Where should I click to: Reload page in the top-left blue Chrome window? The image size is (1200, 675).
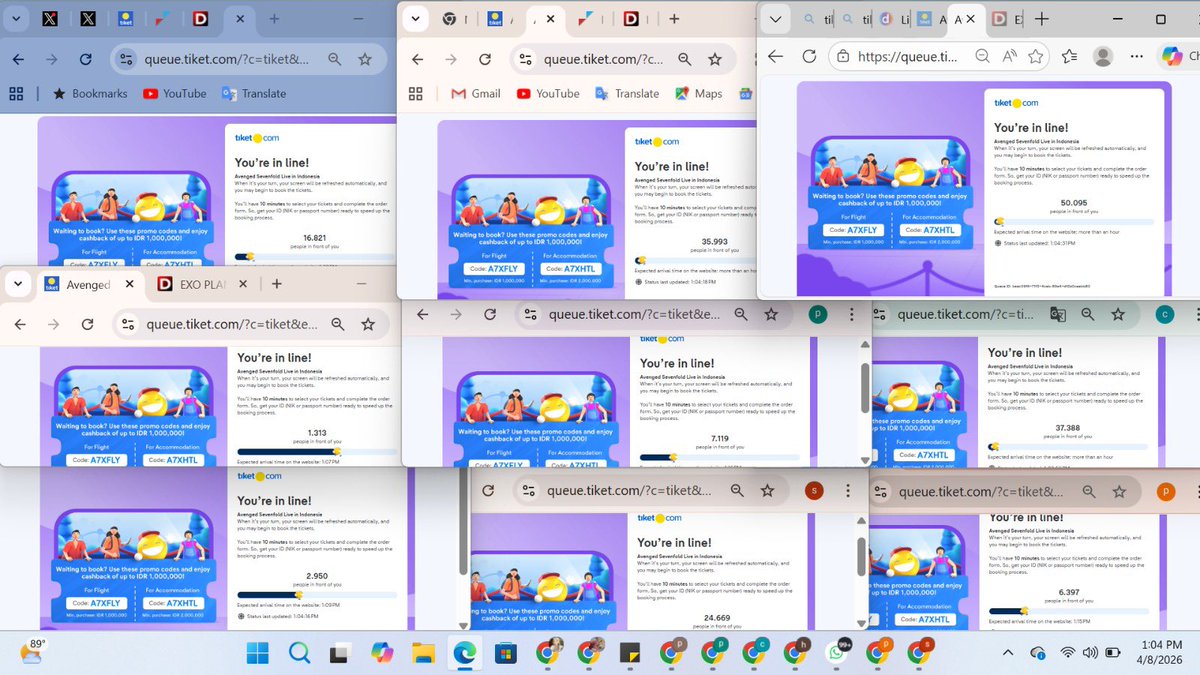click(85, 59)
